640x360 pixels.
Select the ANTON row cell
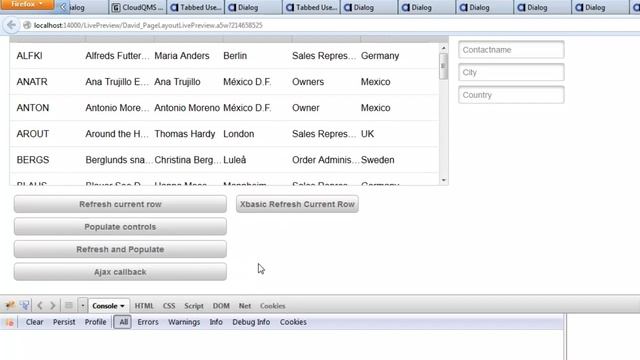[33, 108]
